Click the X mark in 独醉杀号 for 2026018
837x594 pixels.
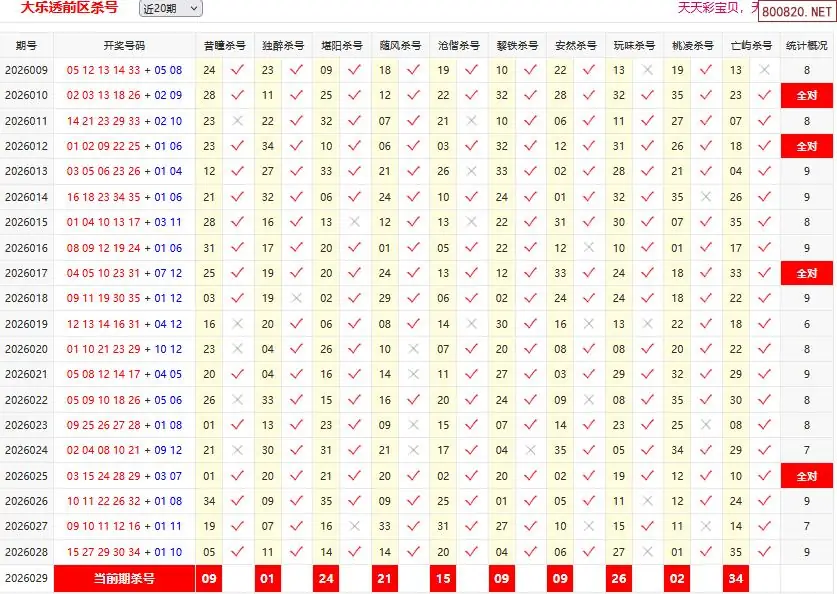tap(296, 298)
